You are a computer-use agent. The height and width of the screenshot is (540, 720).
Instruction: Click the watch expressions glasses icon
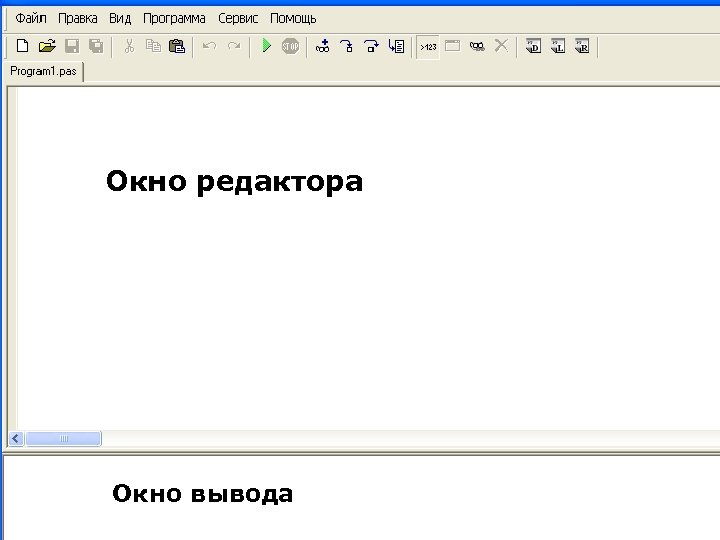[x=477, y=46]
